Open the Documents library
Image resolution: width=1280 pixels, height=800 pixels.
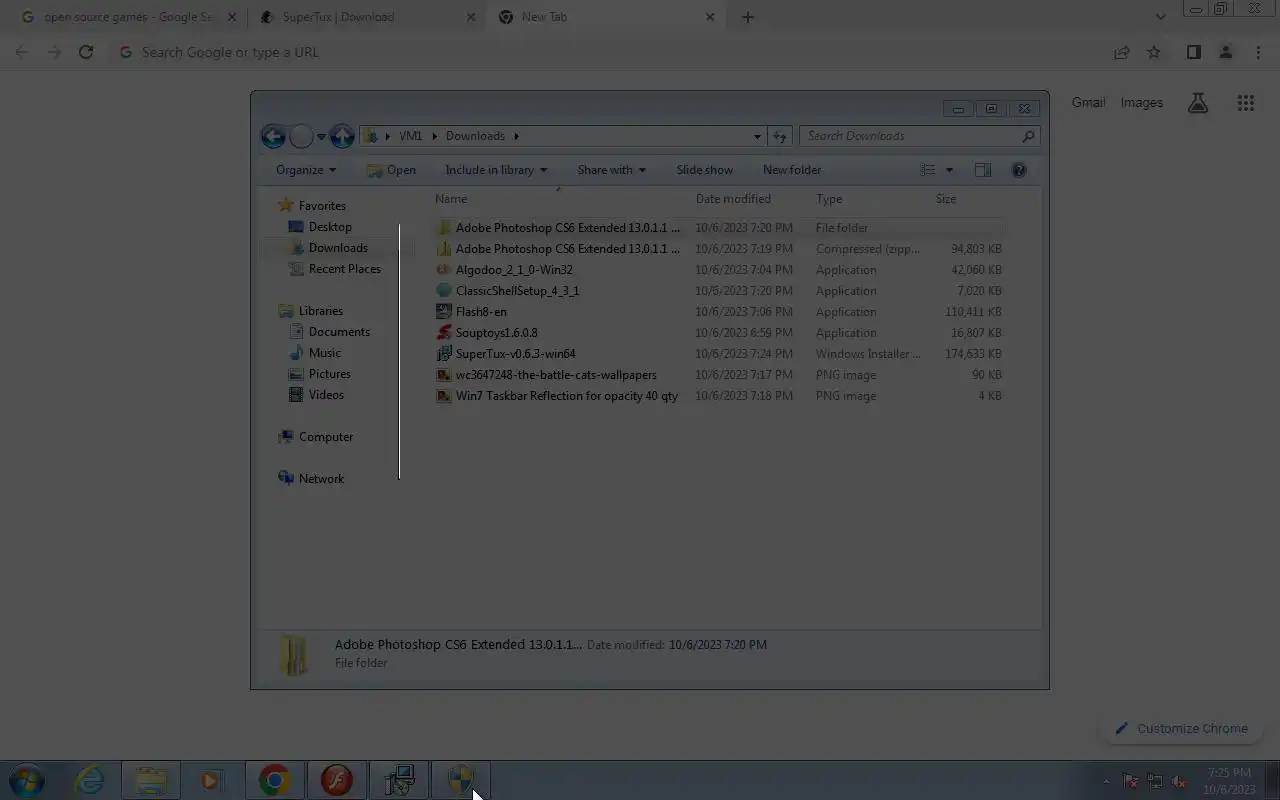(x=339, y=332)
